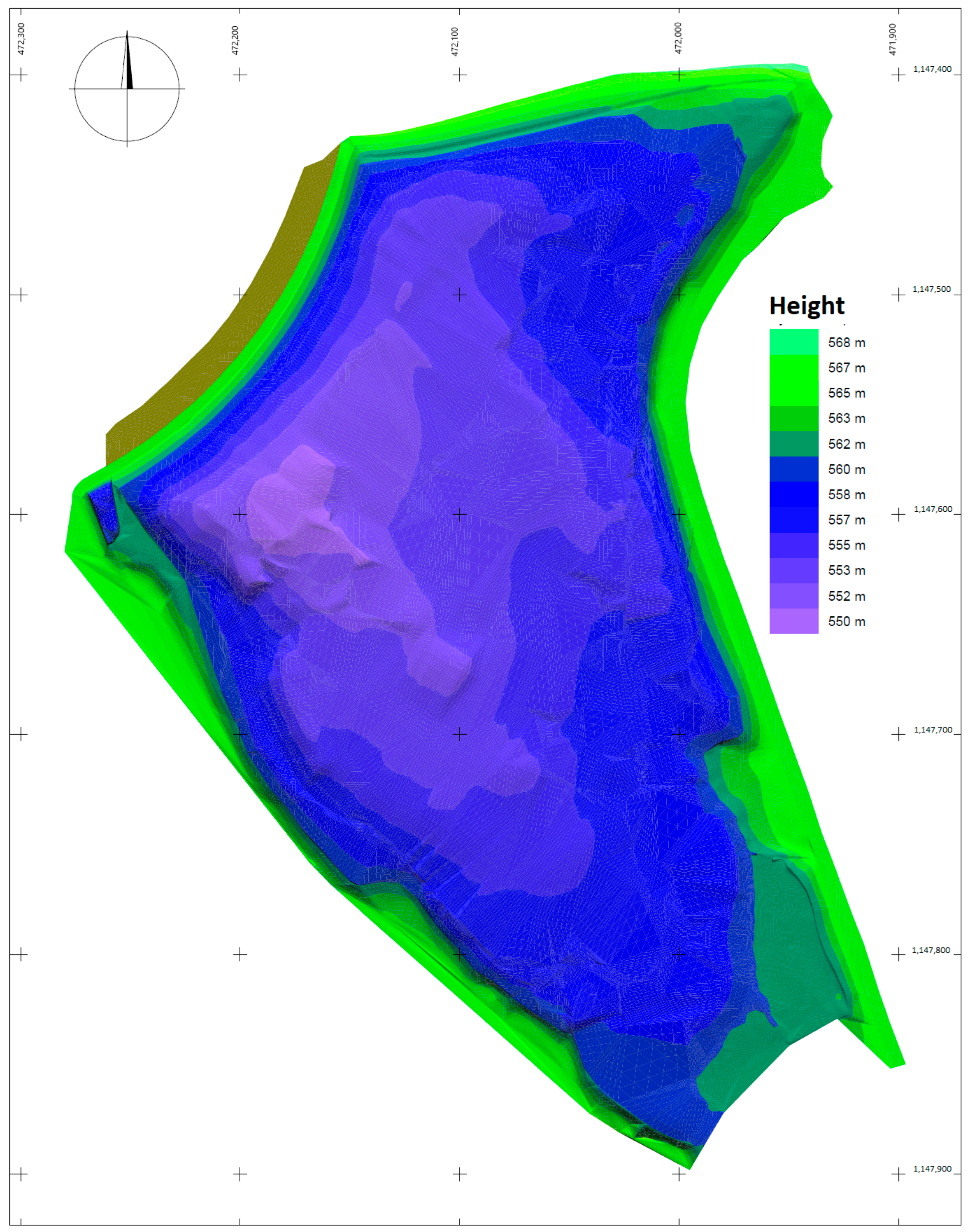
Task: Click the 568 m legend color swatch
Action: pos(793,342)
